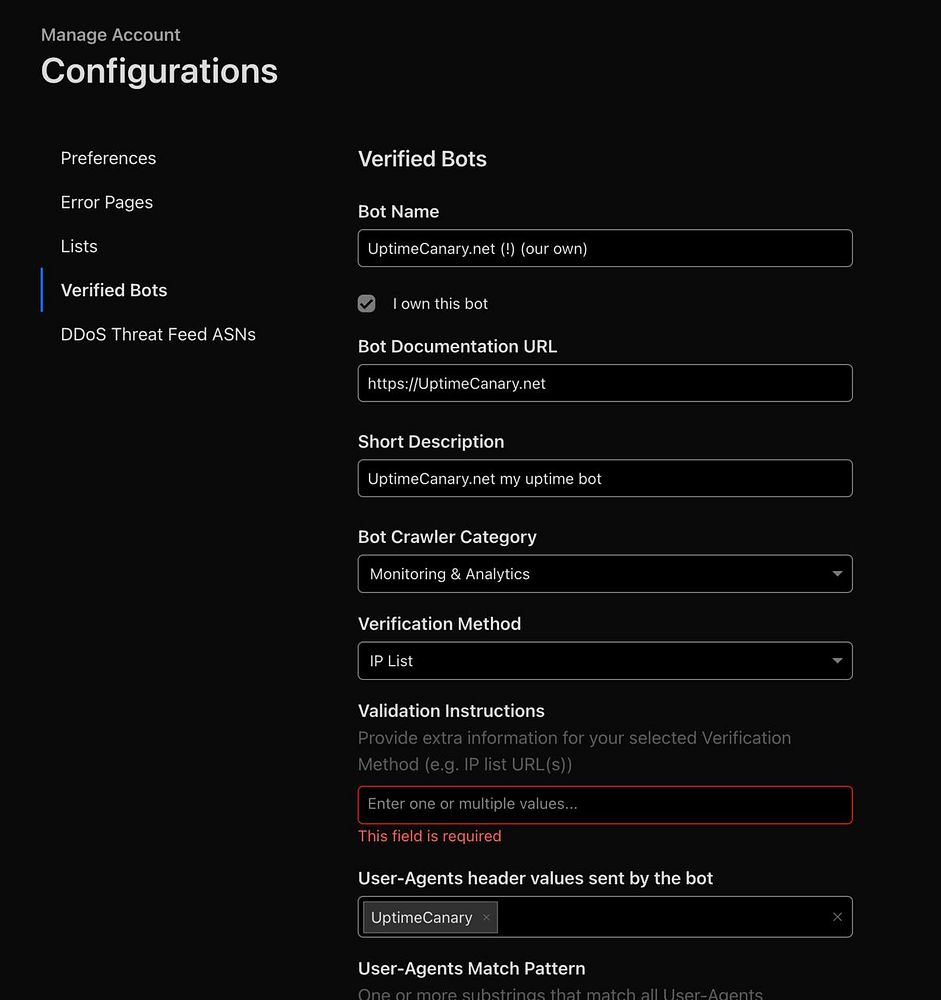Focus the required Validation Instructions field
The height and width of the screenshot is (1000, 941).
(604, 805)
